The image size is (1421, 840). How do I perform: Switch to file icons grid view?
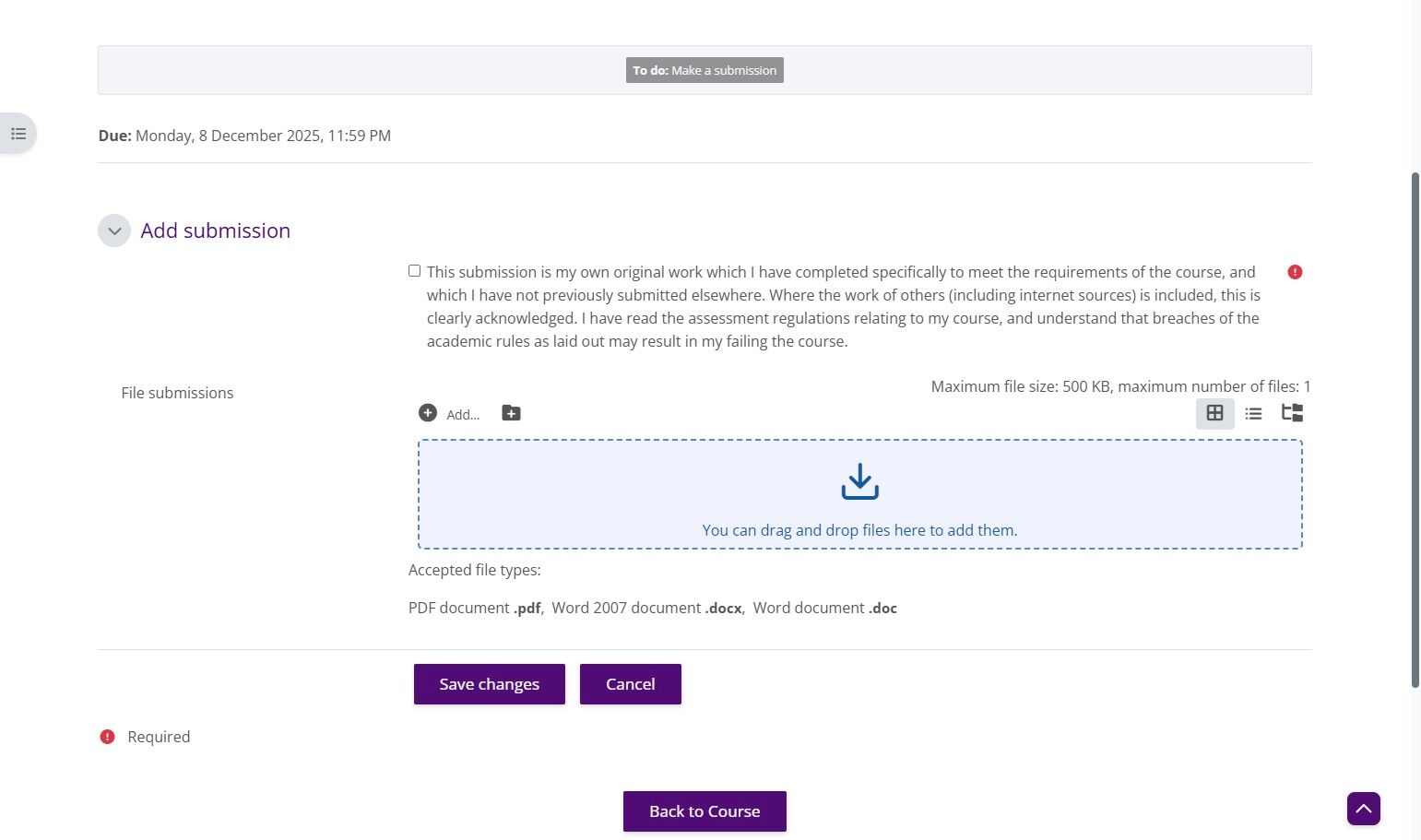pos(1214,413)
